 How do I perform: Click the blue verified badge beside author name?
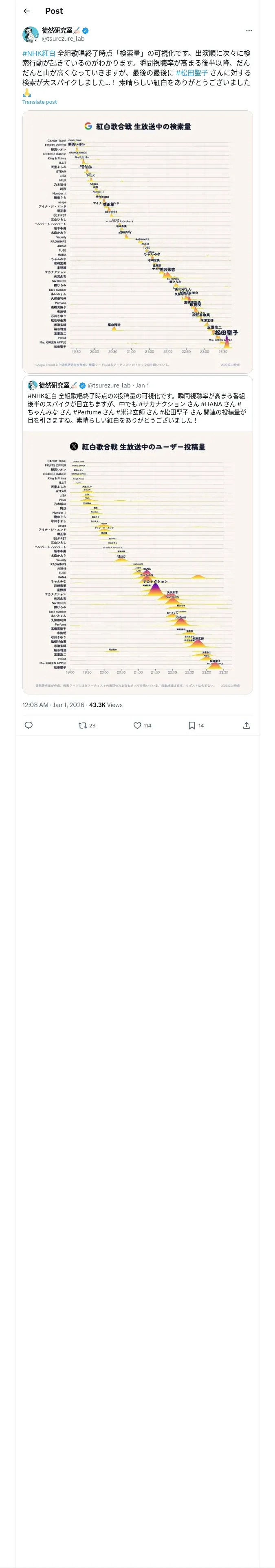(x=86, y=30)
